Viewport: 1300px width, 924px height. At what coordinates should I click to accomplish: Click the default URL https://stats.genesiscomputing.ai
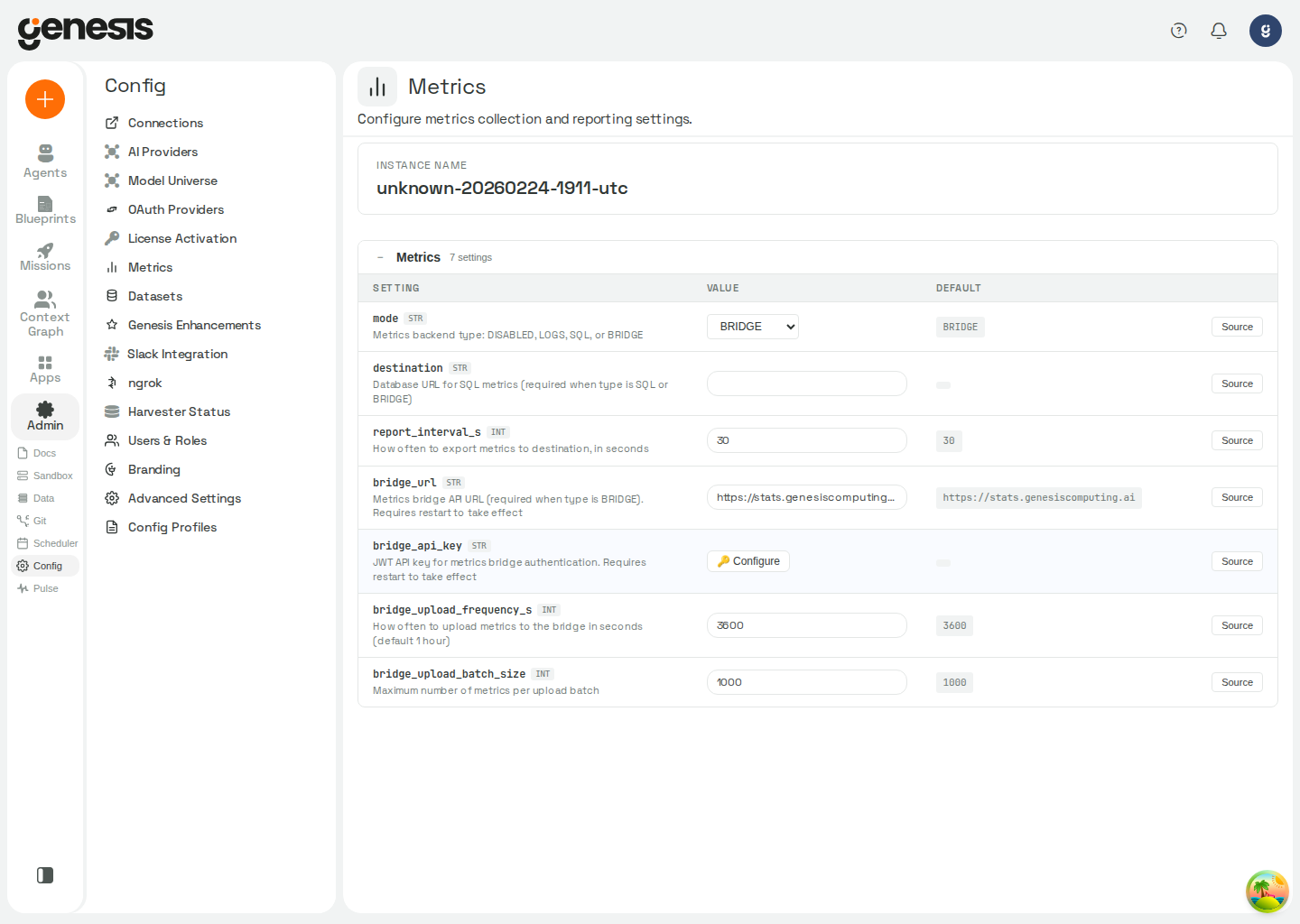click(1039, 498)
